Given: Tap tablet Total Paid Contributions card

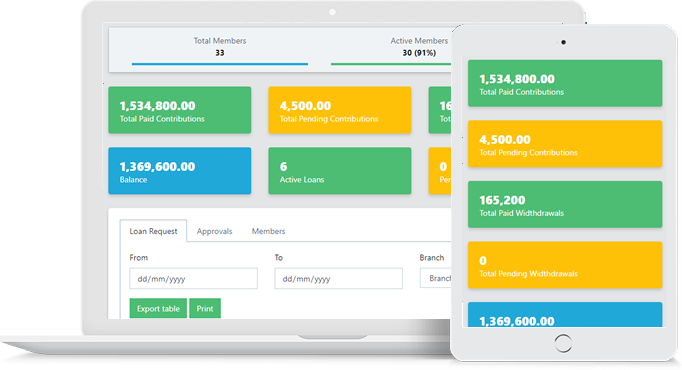Looking at the screenshot, I should [565, 83].
